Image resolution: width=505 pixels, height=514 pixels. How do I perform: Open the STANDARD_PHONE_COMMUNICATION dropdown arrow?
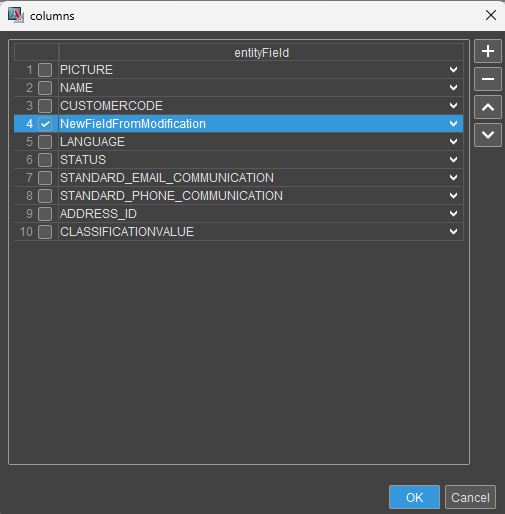point(453,196)
